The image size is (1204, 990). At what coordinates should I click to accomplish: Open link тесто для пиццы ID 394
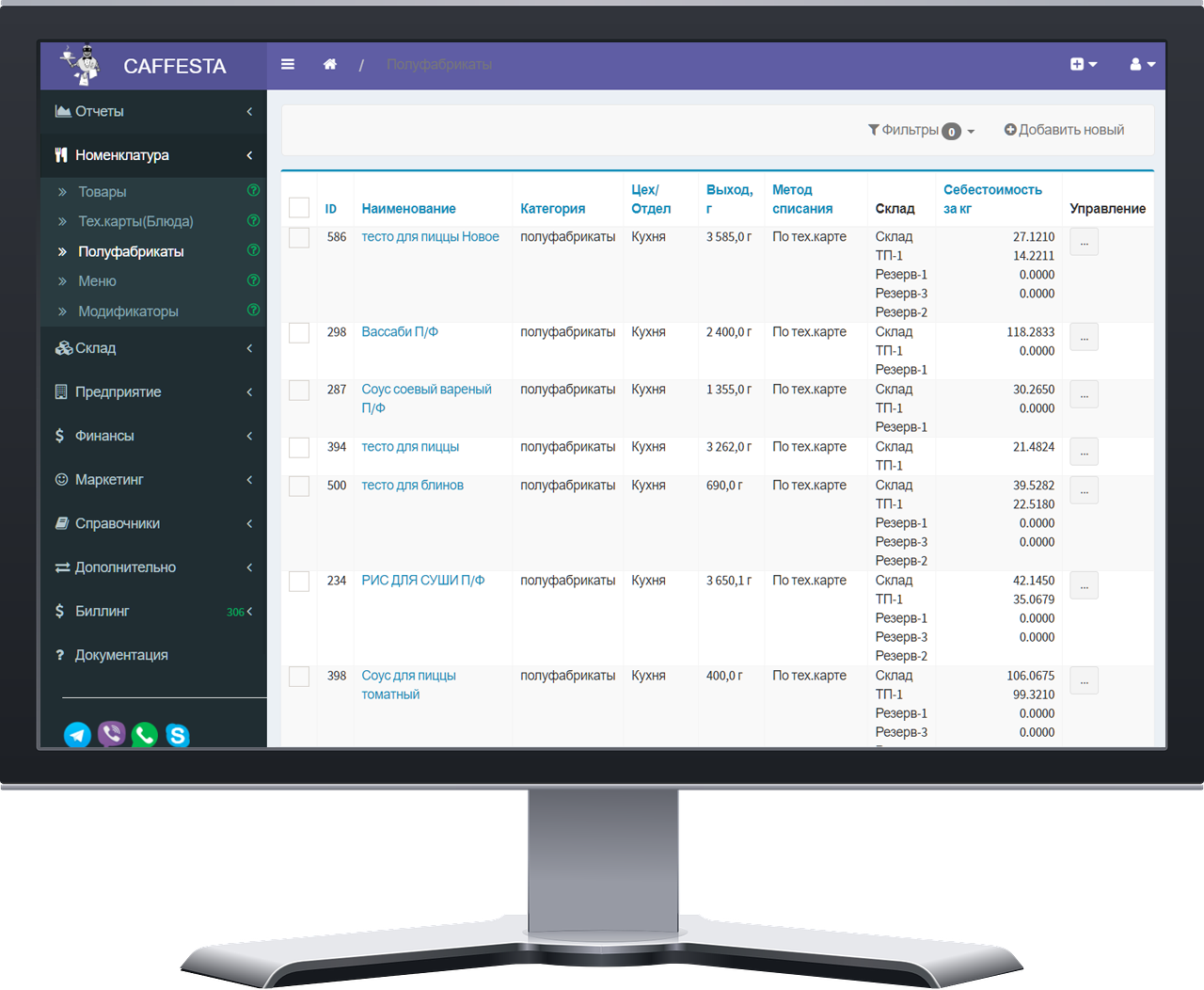pos(410,447)
